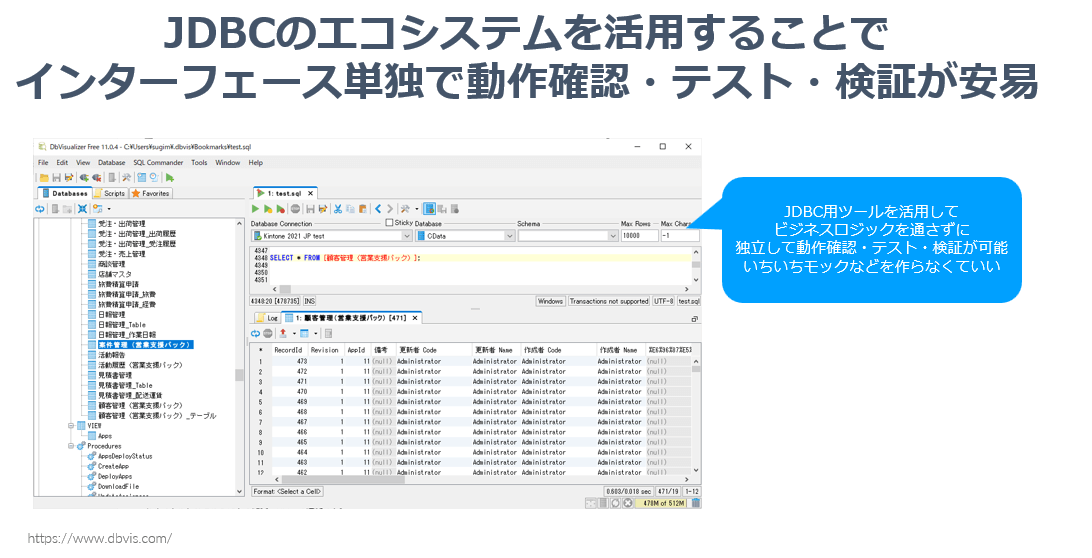Select 見積書管理 table in database tree
The width and height of the screenshot is (1092, 558).
(x=115, y=375)
